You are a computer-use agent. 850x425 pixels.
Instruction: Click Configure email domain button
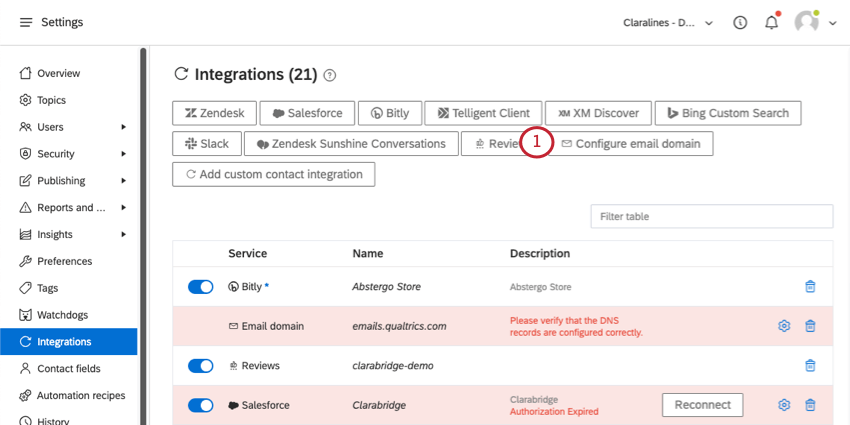(x=632, y=144)
